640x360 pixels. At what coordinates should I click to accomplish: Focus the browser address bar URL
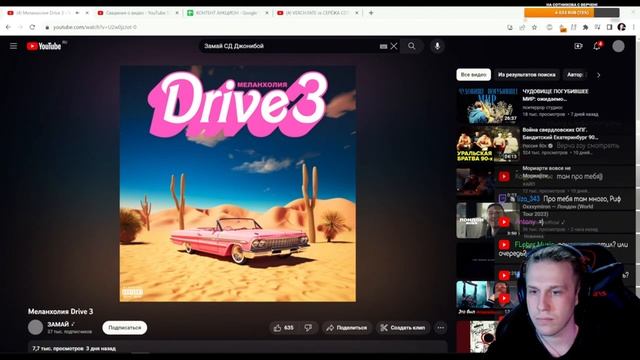point(95,27)
